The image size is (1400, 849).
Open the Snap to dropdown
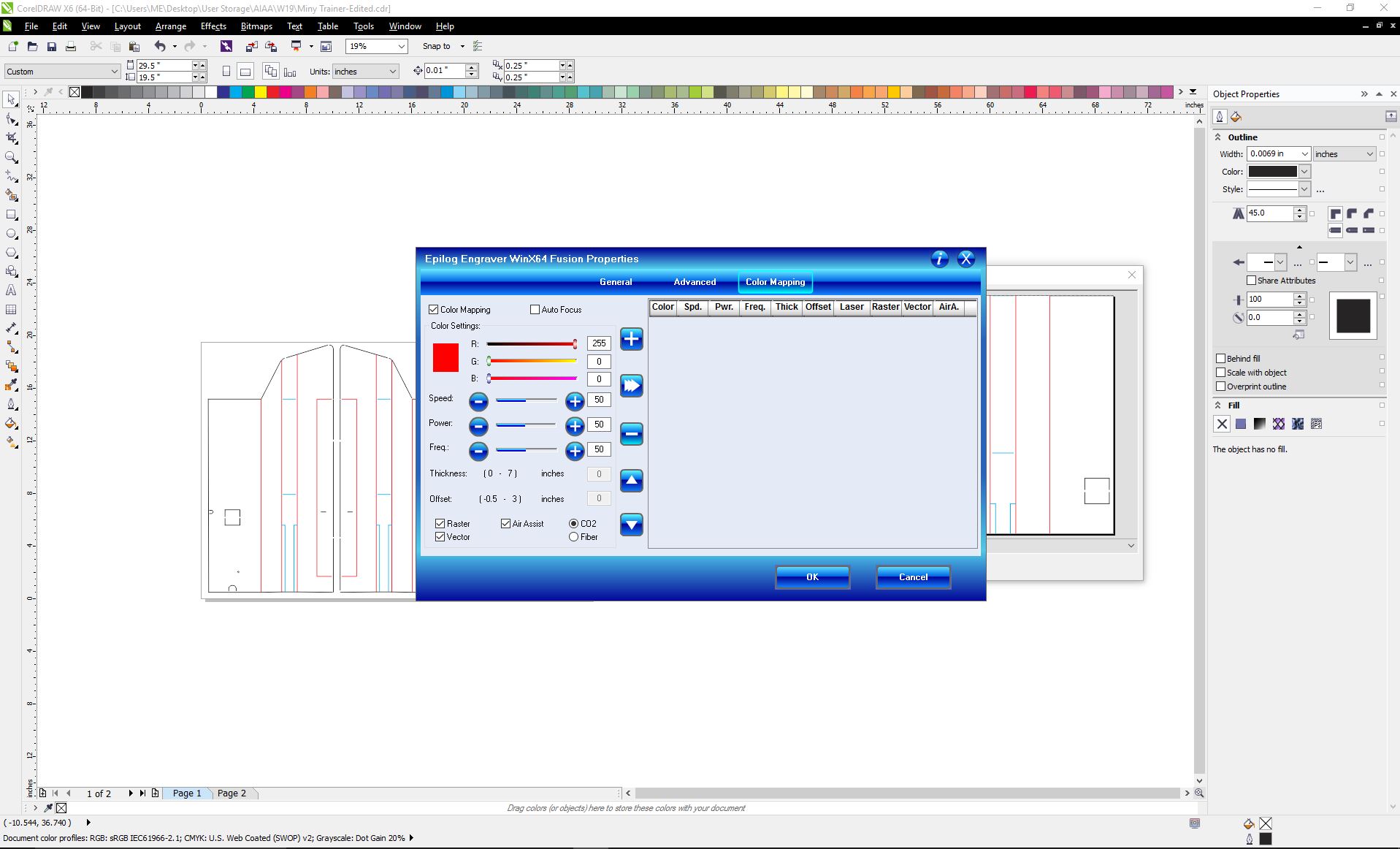pyautogui.click(x=462, y=46)
